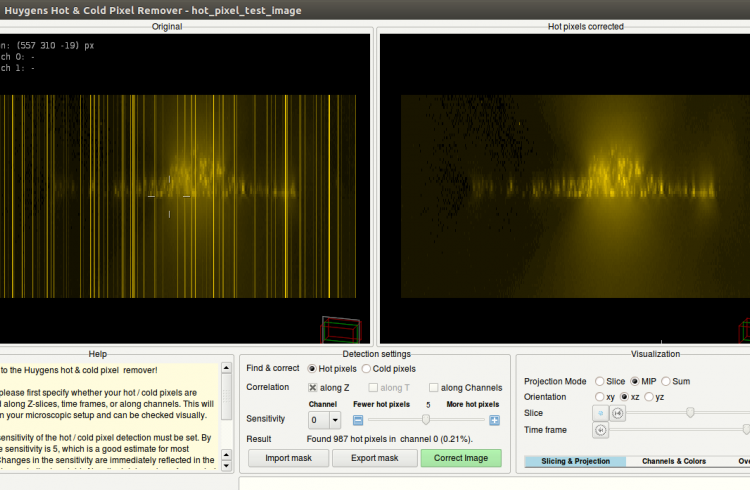The image size is (750, 490).
Task: Click the Sensitivity slider handle
Action: pos(427,420)
